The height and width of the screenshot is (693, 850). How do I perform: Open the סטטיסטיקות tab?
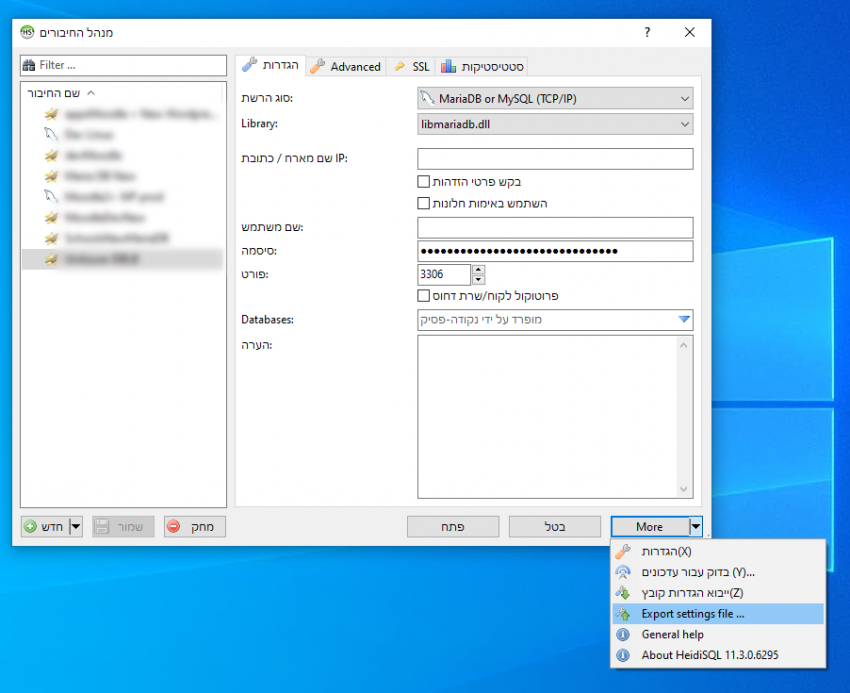pos(482,66)
